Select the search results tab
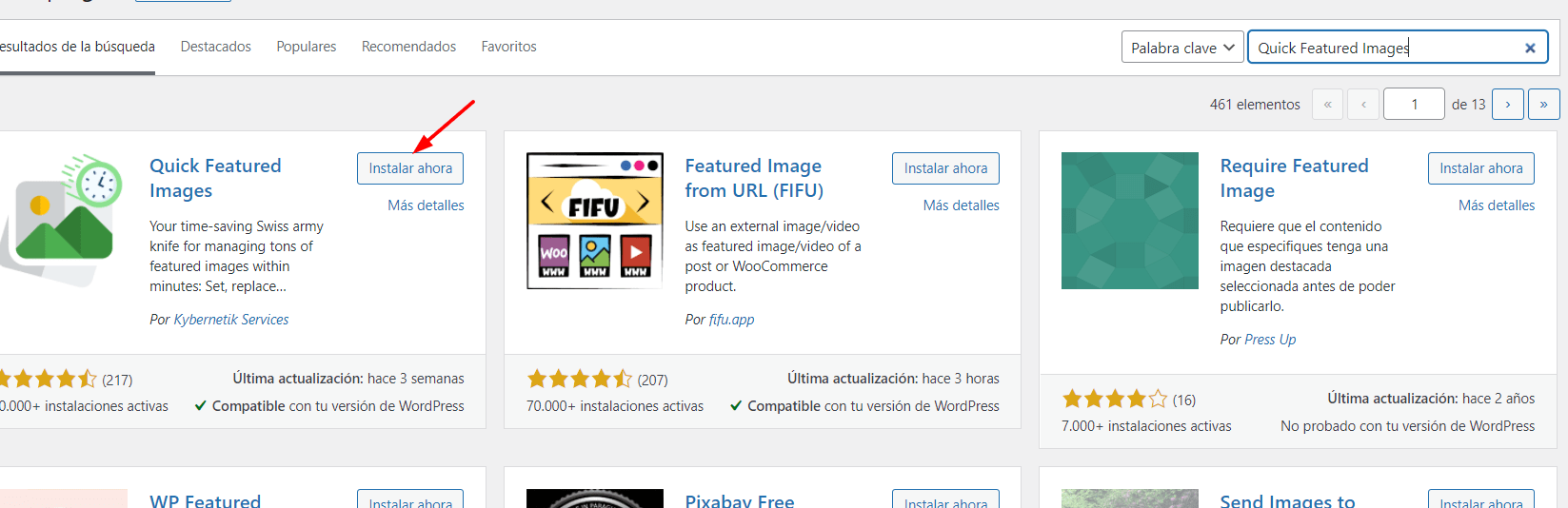This screenshot has height=508, width=1568. point(77,47)
